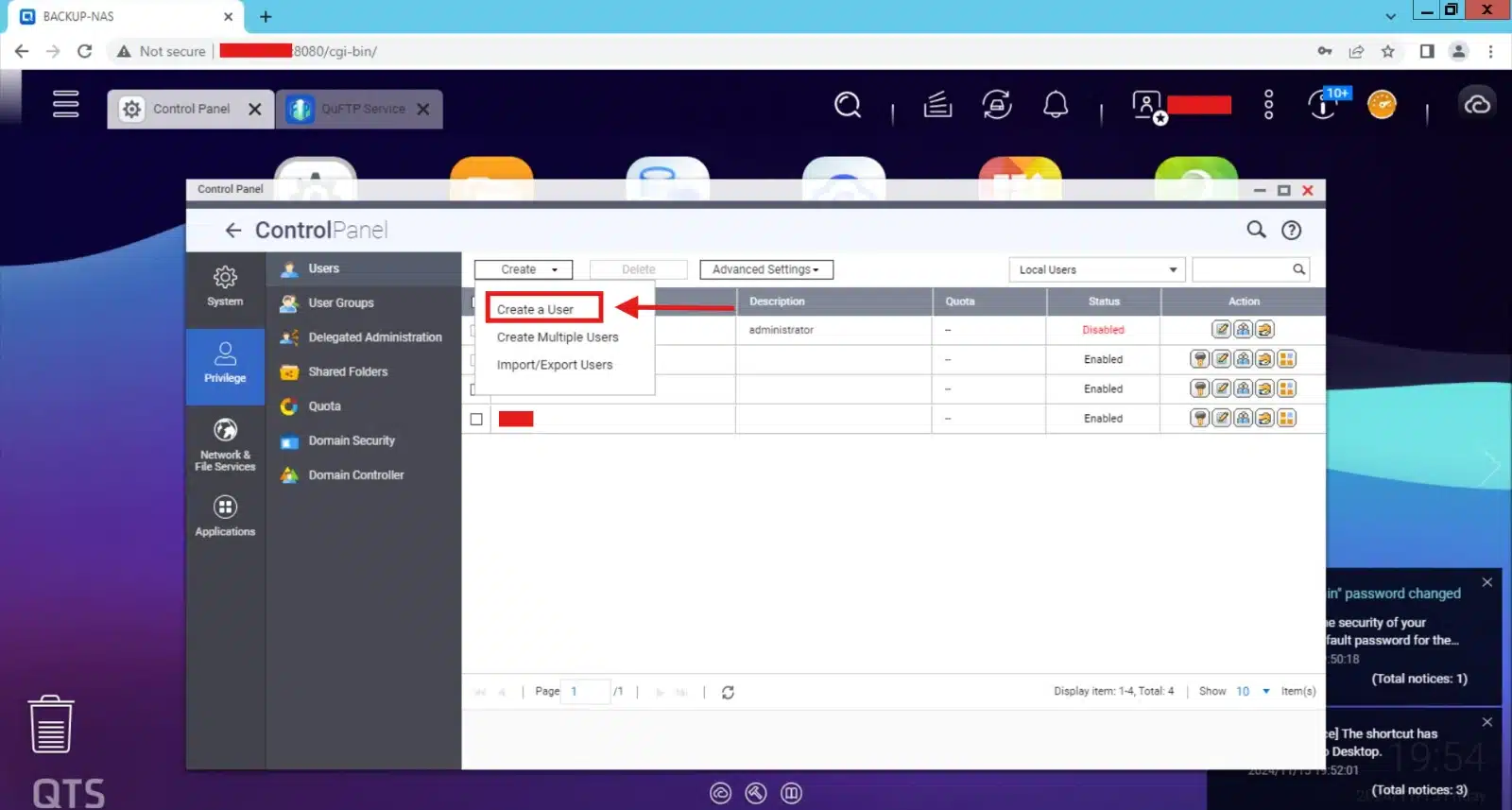Open the QTS main menu hamburger icon
This screenshot has height=810, width=1512.
65,104
